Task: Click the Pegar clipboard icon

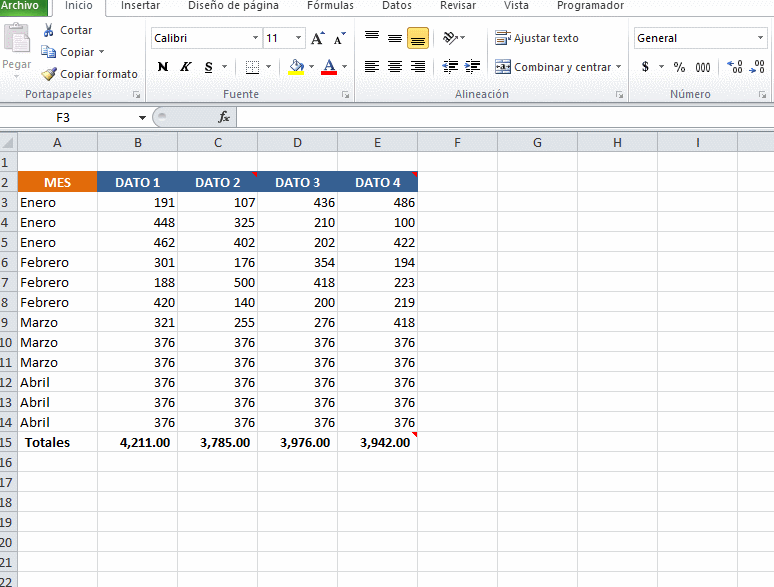Action: pyautogui.click(x=17, y=38)
